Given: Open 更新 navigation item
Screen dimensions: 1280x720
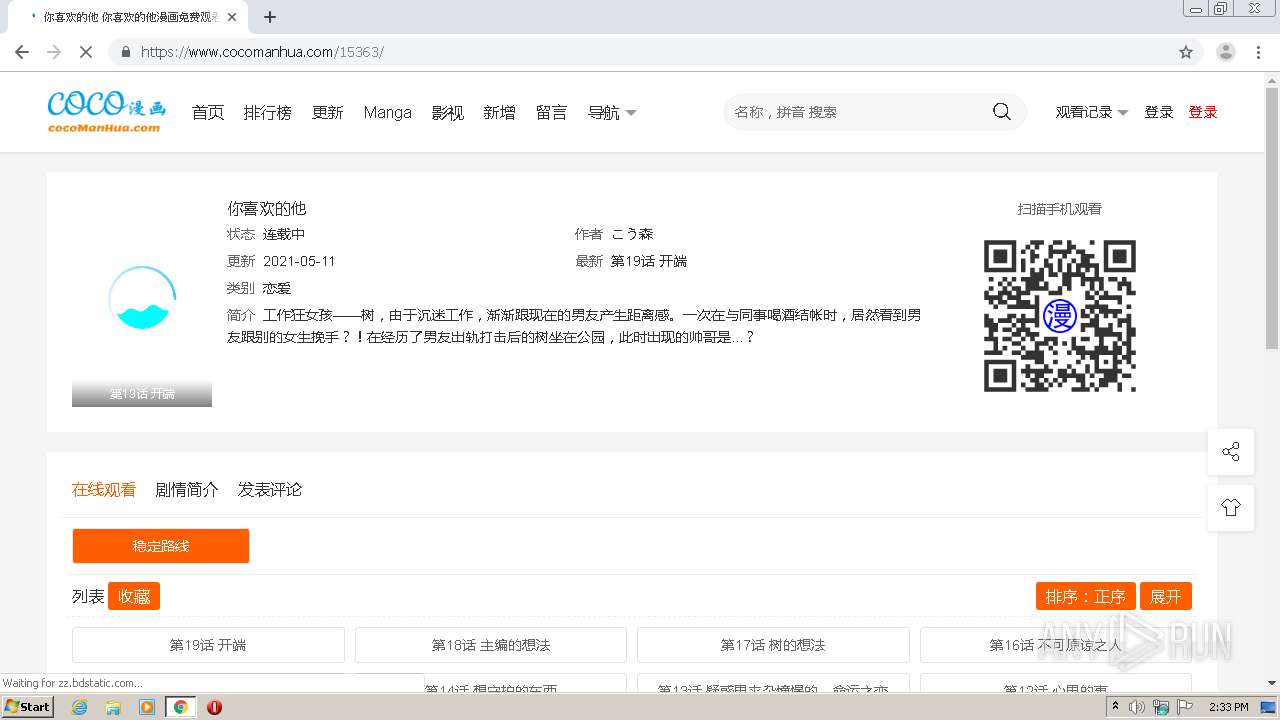Looking at the screenshot, I should [328, 113].
